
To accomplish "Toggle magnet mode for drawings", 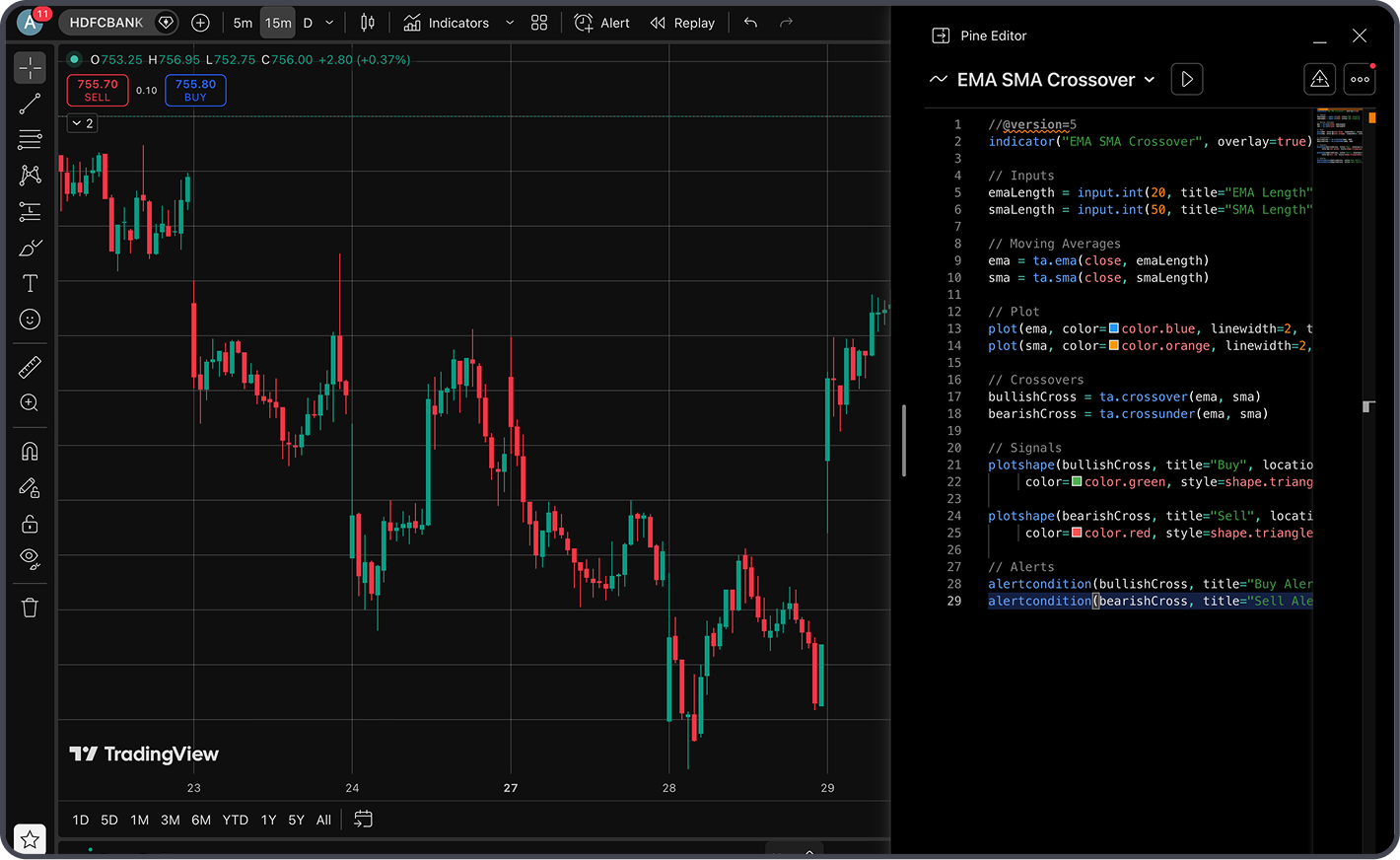I will tap(31, 452).
